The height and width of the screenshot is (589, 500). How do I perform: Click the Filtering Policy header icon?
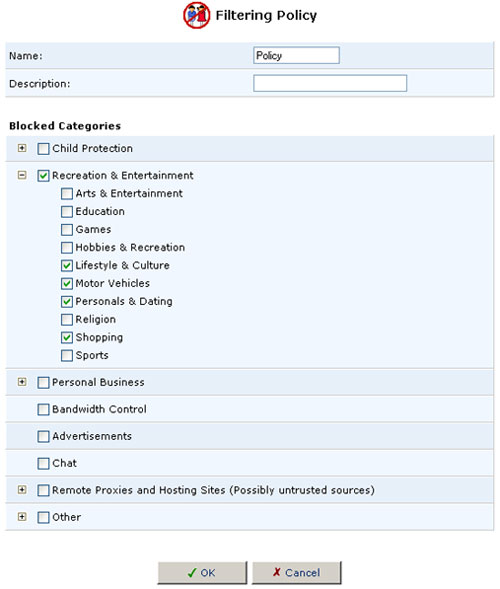[196, 15]
